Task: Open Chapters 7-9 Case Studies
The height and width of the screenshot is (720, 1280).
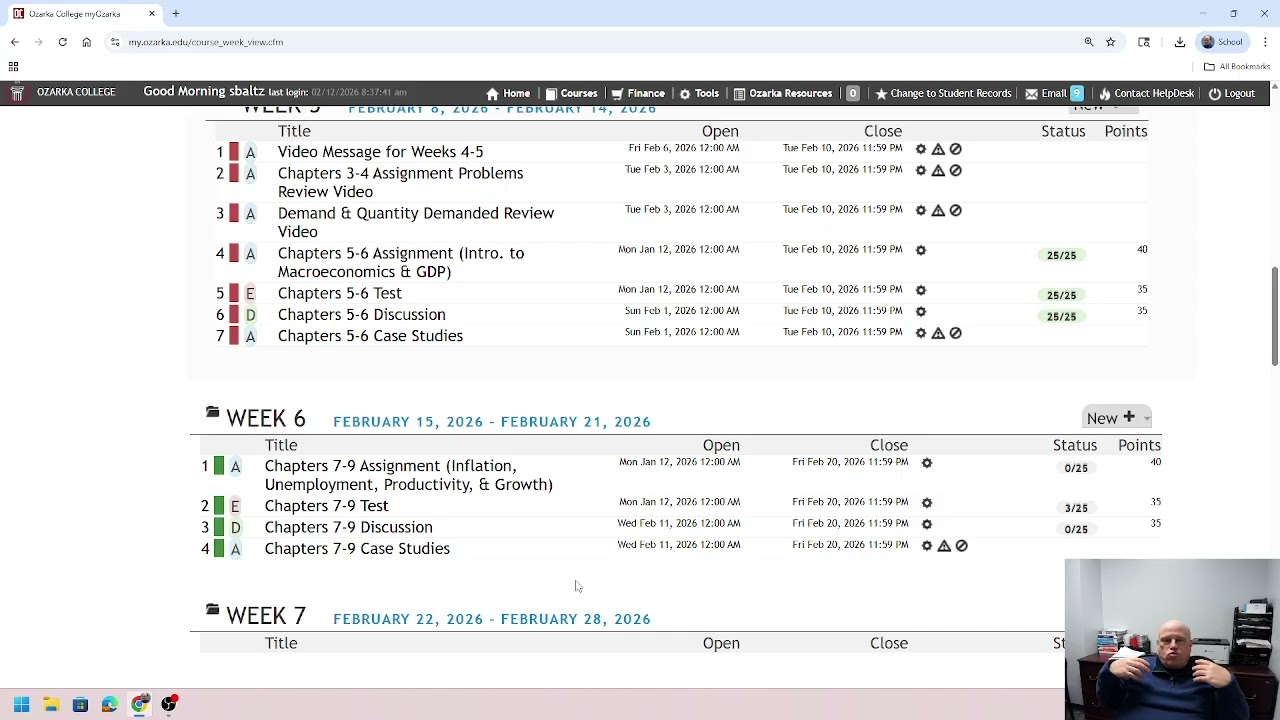Action: pos(357,548)
